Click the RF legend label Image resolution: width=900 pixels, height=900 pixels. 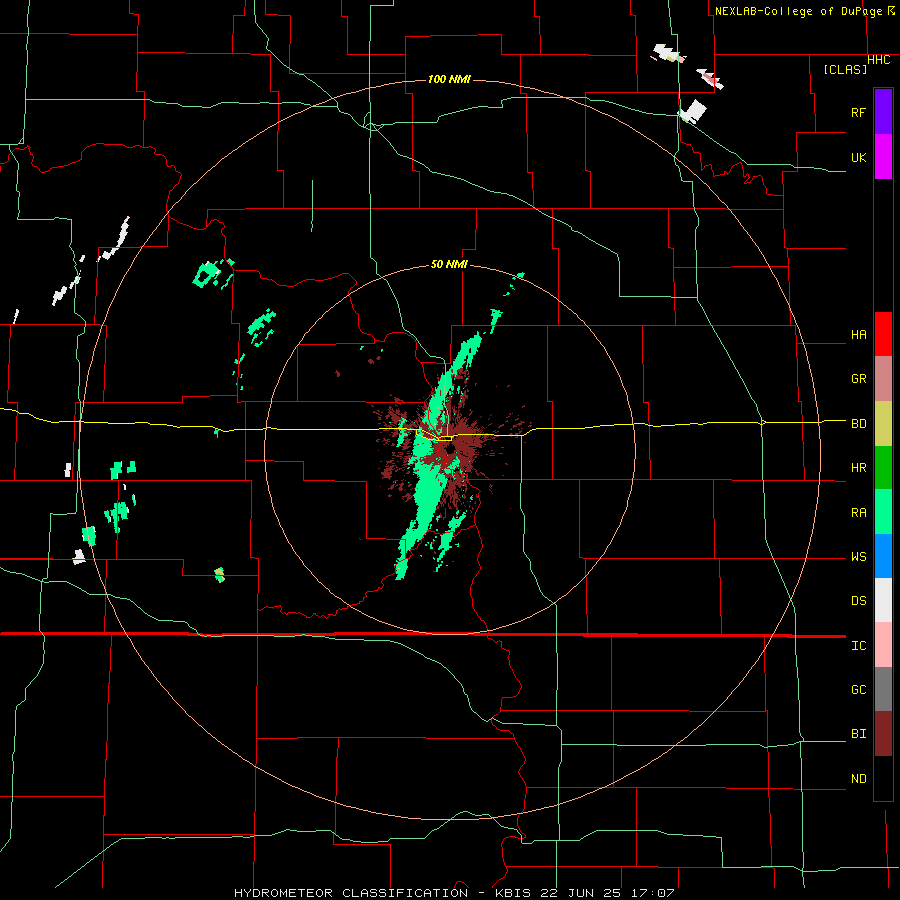tap(858, 112)
